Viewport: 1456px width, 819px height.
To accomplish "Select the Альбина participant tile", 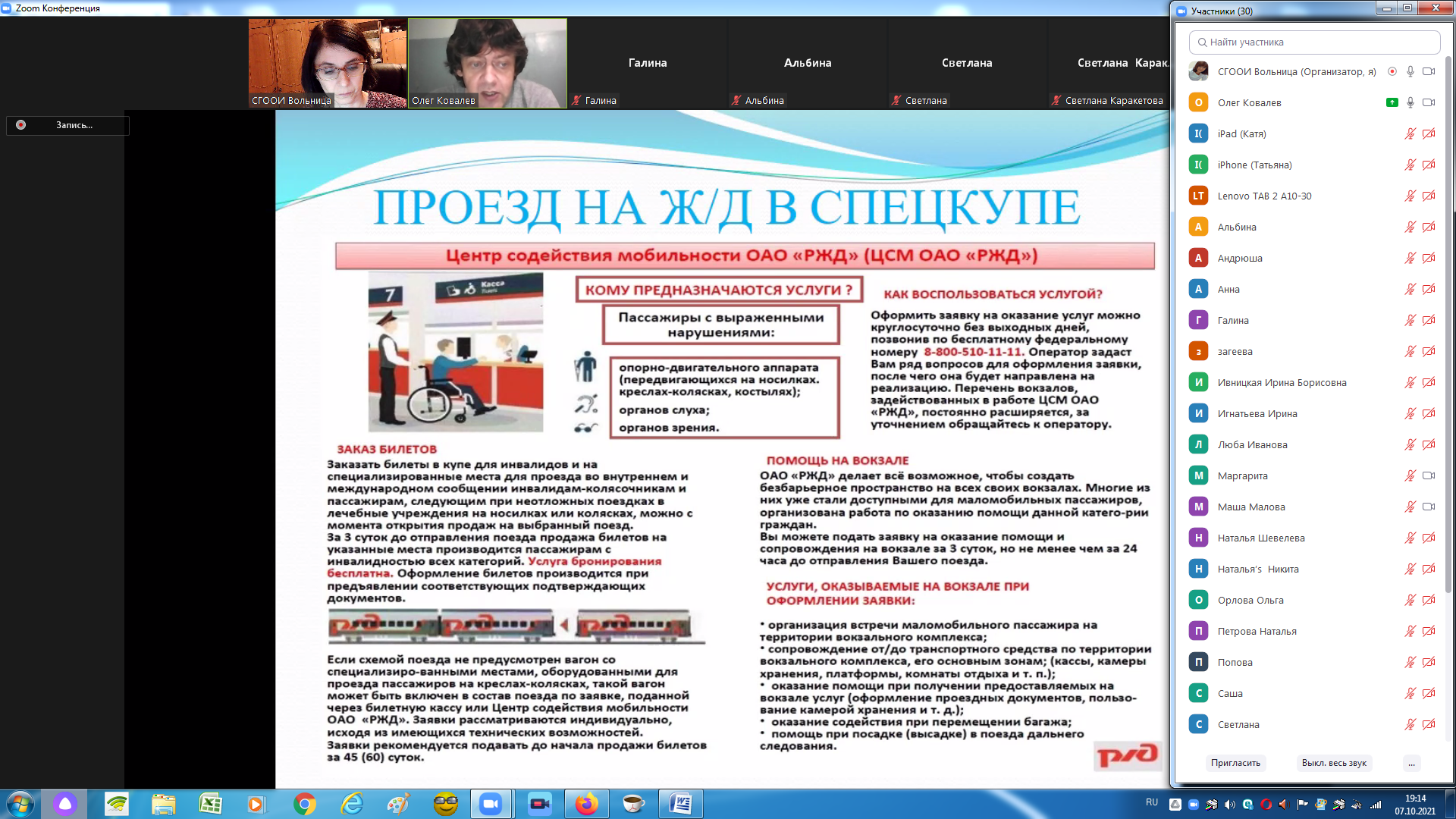I will (808, 63).
